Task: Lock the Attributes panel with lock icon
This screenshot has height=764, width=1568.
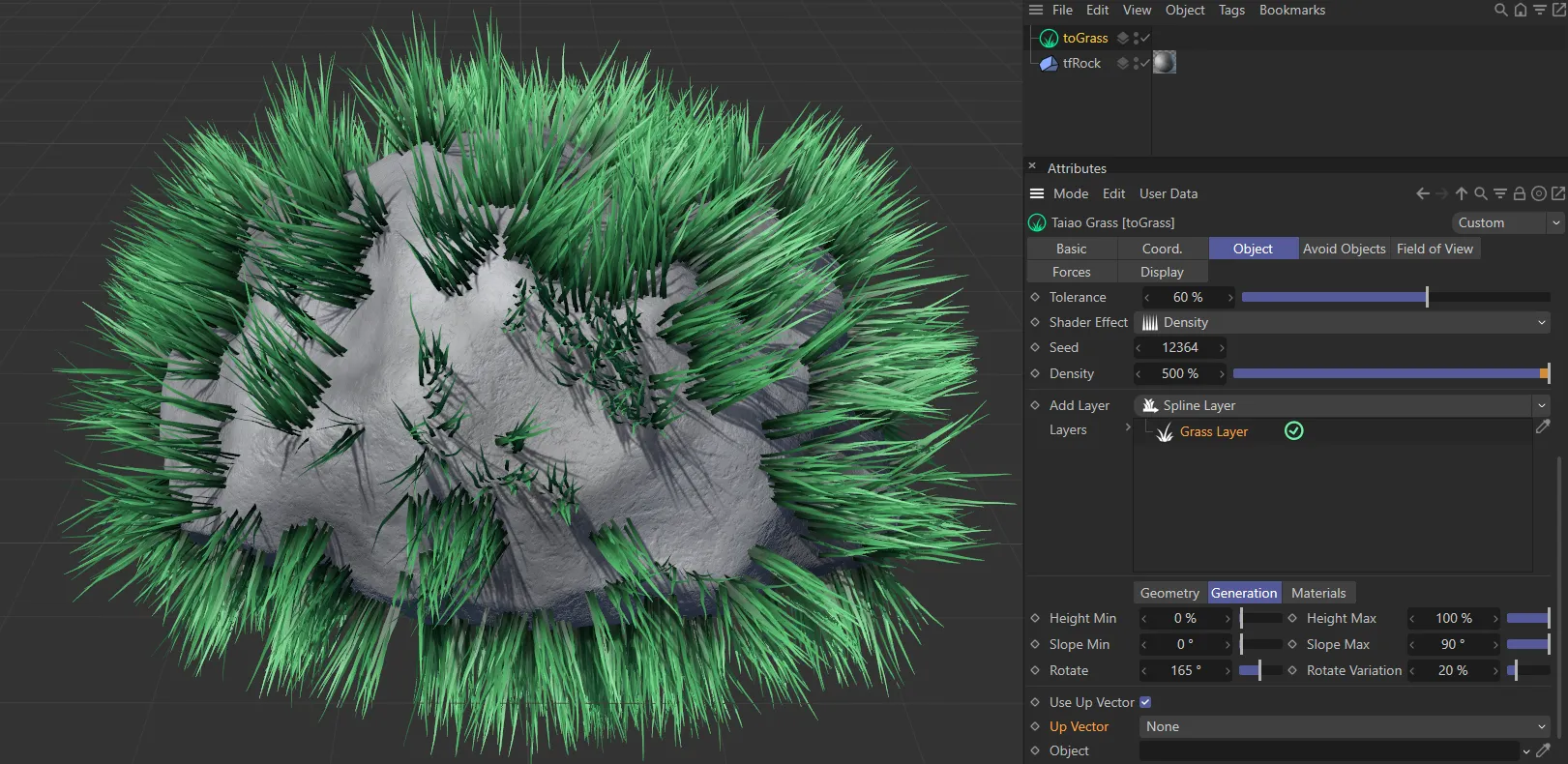Action: 1520,193
